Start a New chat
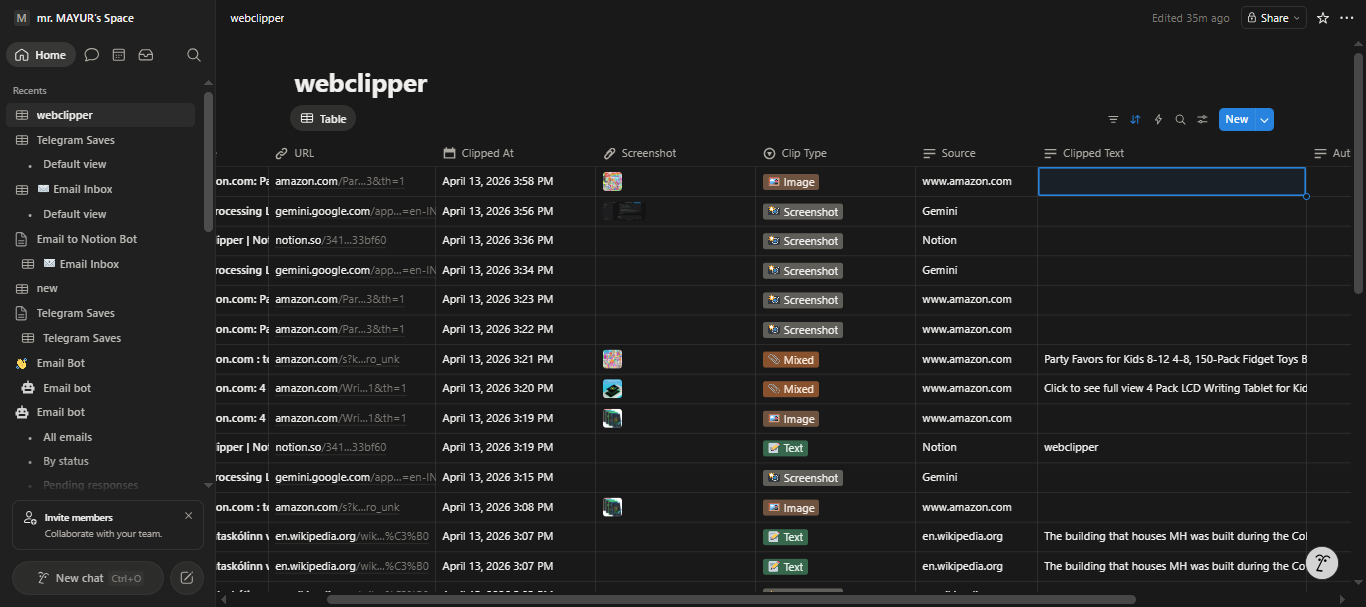1366x607 pixels. tap(88, 578)
